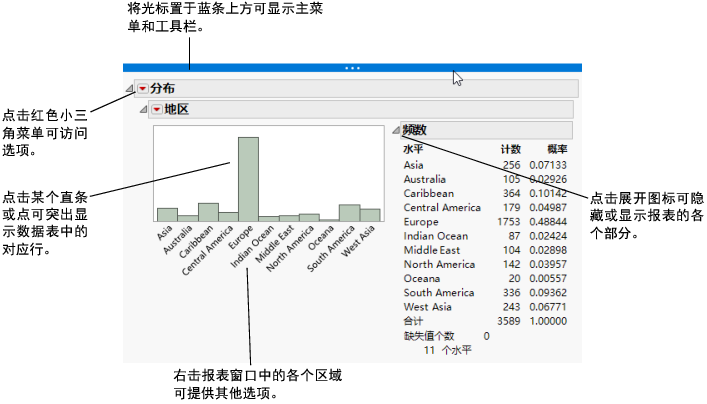
Task: Click the total probability value 1.00000
Action: pos(548,321)
